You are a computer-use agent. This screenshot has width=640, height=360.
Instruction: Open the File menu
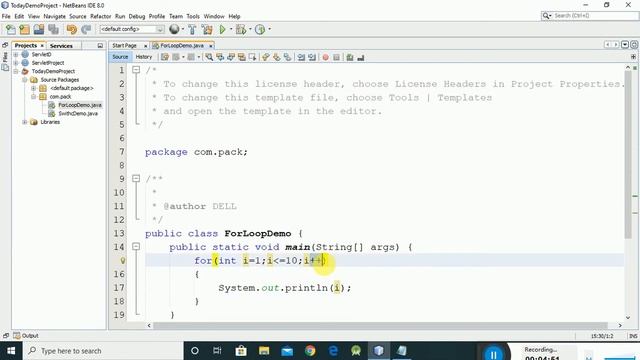tap(6, 16)
